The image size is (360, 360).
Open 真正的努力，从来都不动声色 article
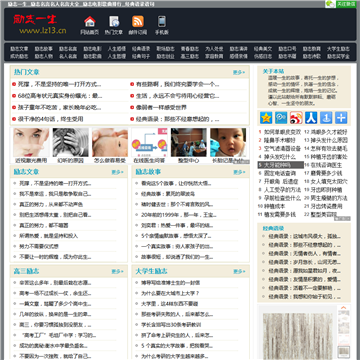coord(51,204)
